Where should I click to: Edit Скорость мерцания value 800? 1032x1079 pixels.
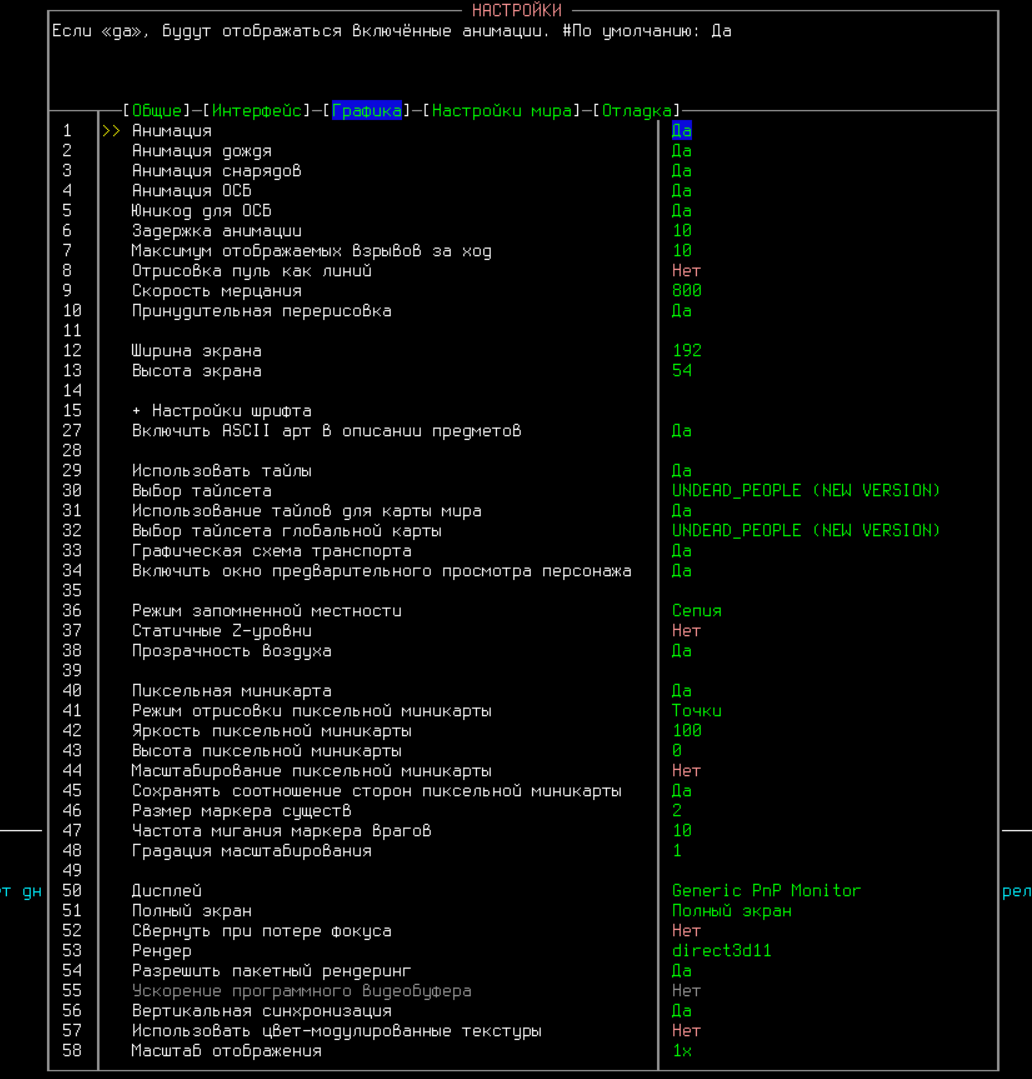[687, 290]
